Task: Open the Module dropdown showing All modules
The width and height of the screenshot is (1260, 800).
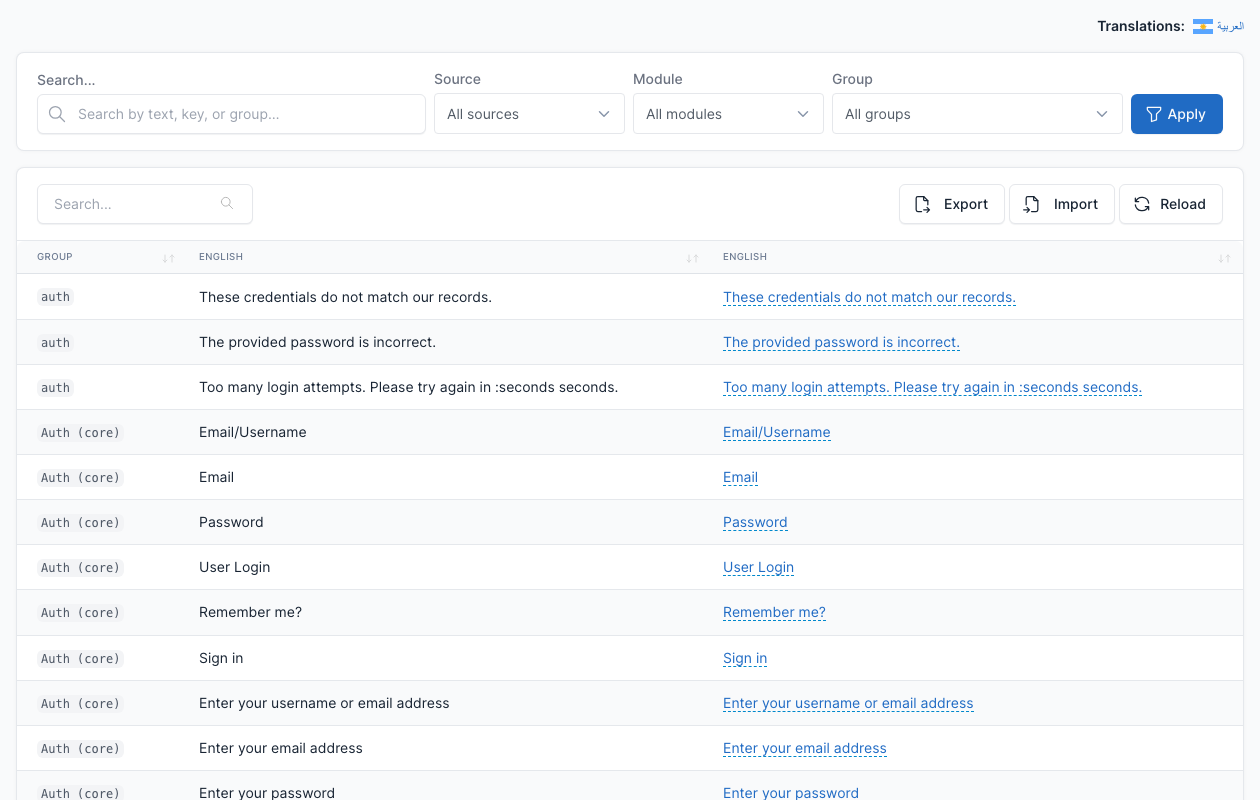Action: pyautogui.click(x=728, y=114)
